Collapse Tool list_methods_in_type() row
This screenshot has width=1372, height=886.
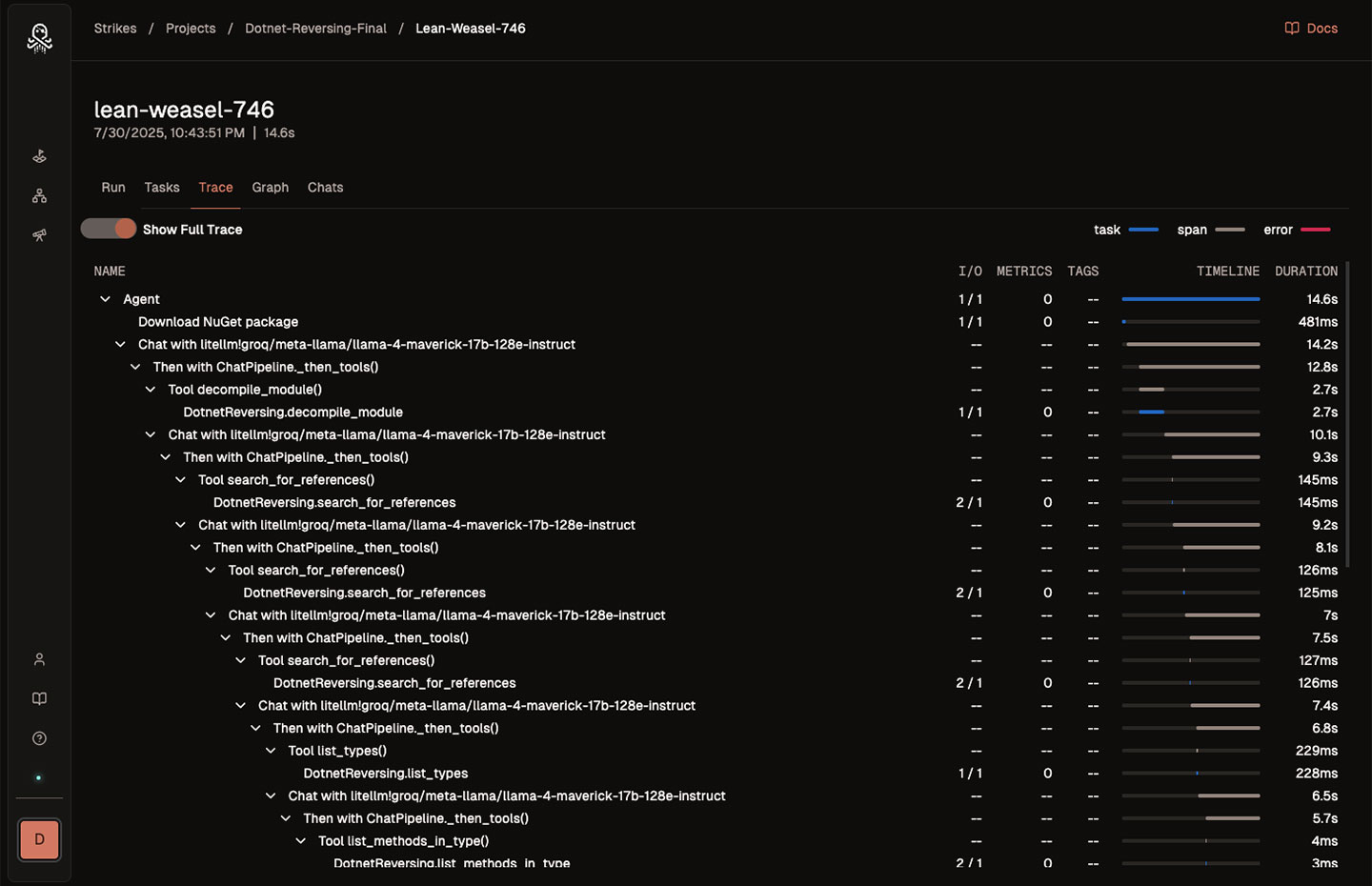(301, 841)
